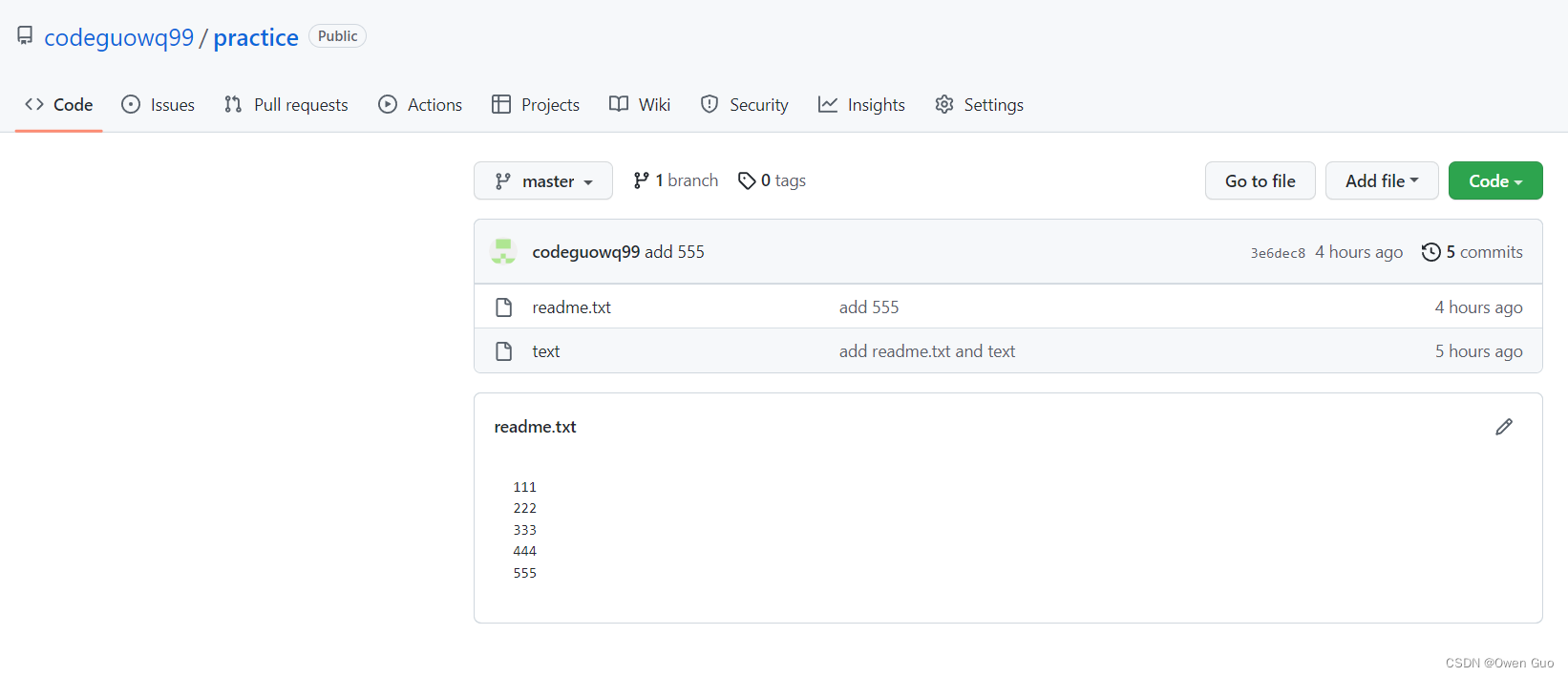This screenshot has width=1568, height=677.
Task: Click the Pull requests merge icon
Action: pos(233,104)
